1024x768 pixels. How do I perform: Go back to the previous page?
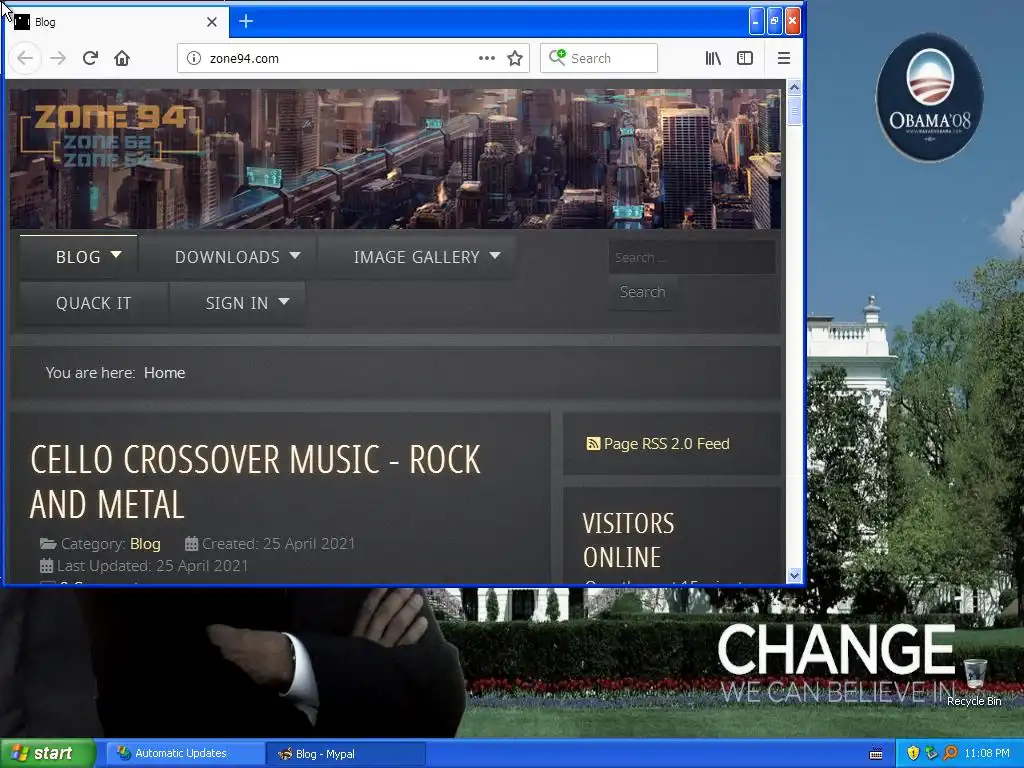pyautogui.click(x=25, y=58)
